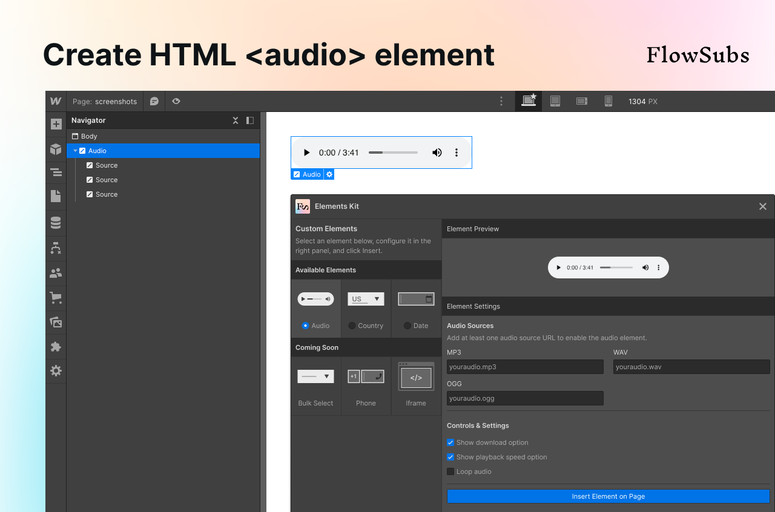Screen dimensions: 775x512
Task: Choose the Country radio button
Action: [x=352, y=326]
